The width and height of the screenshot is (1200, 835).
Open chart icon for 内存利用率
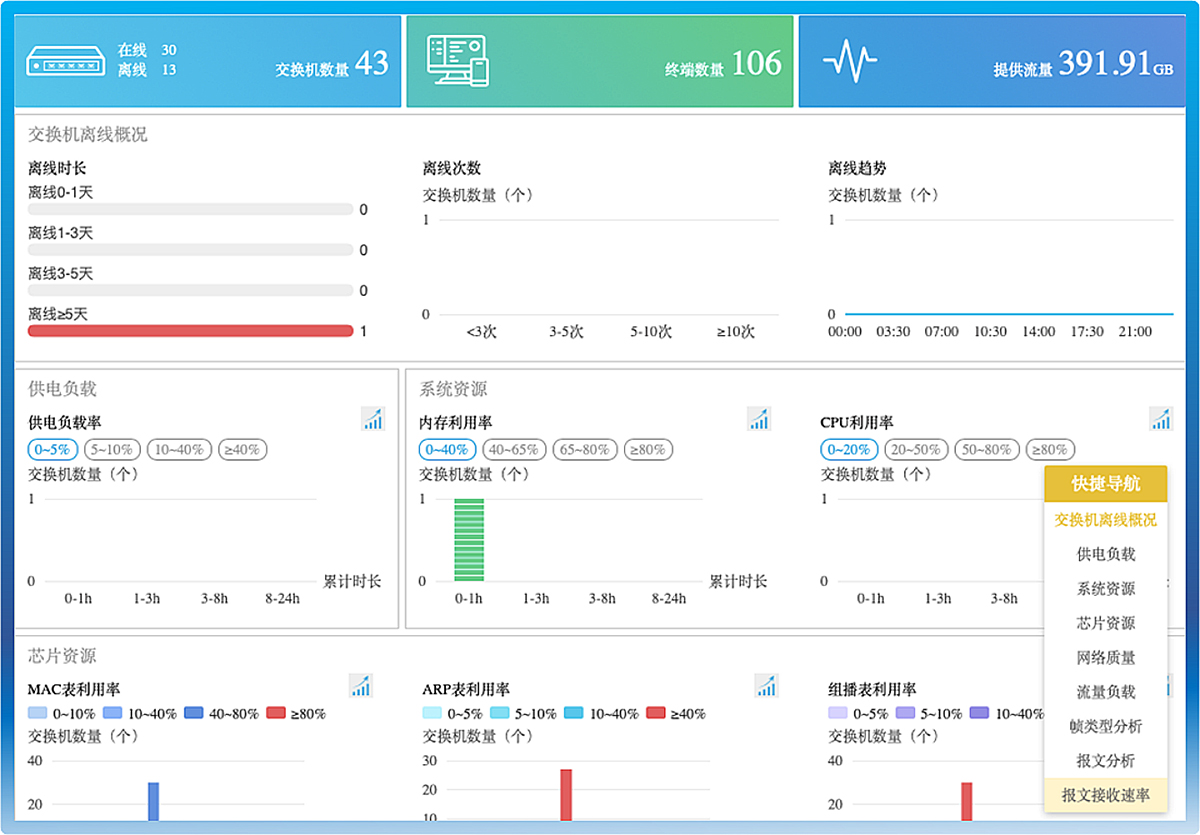[759, 419]
